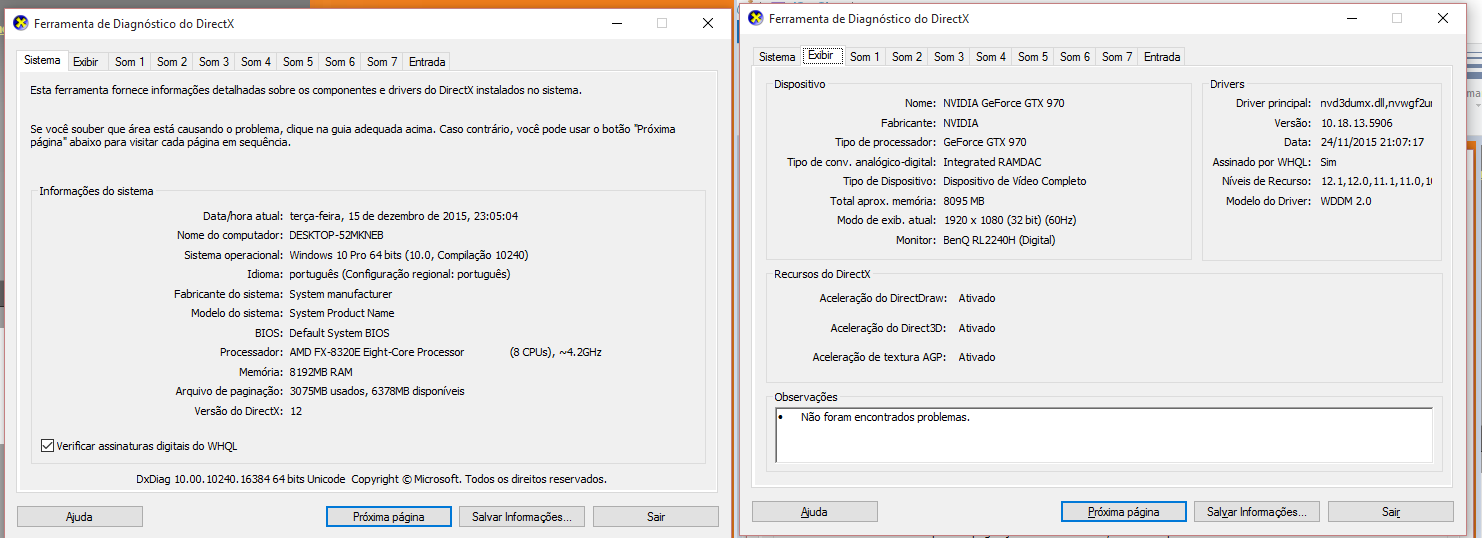Click processor text AMD FX-8320E Eight-Core Processor

[x=377, y=352]
